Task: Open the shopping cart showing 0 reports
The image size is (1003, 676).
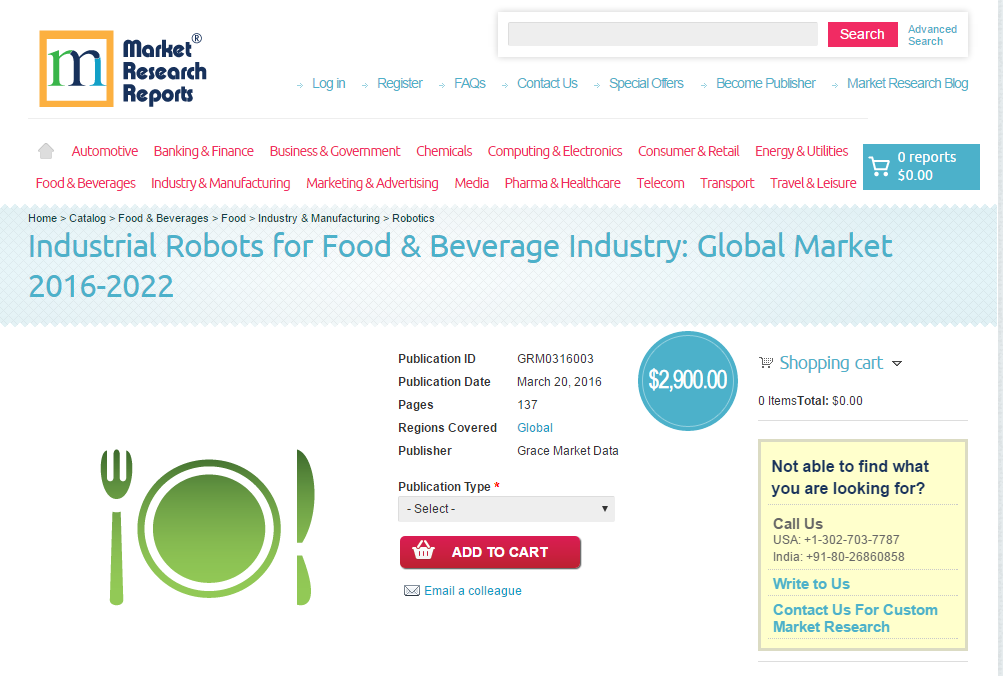Action: 920,166
